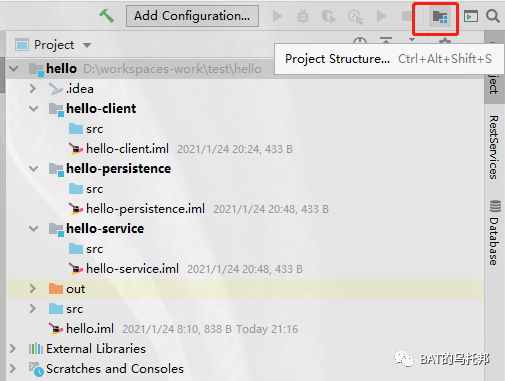The height and width of the screenshot is (381, 505).
Task: Open RestServices side tool window tab
Action: pyautogui.click(x=494, y=147)
